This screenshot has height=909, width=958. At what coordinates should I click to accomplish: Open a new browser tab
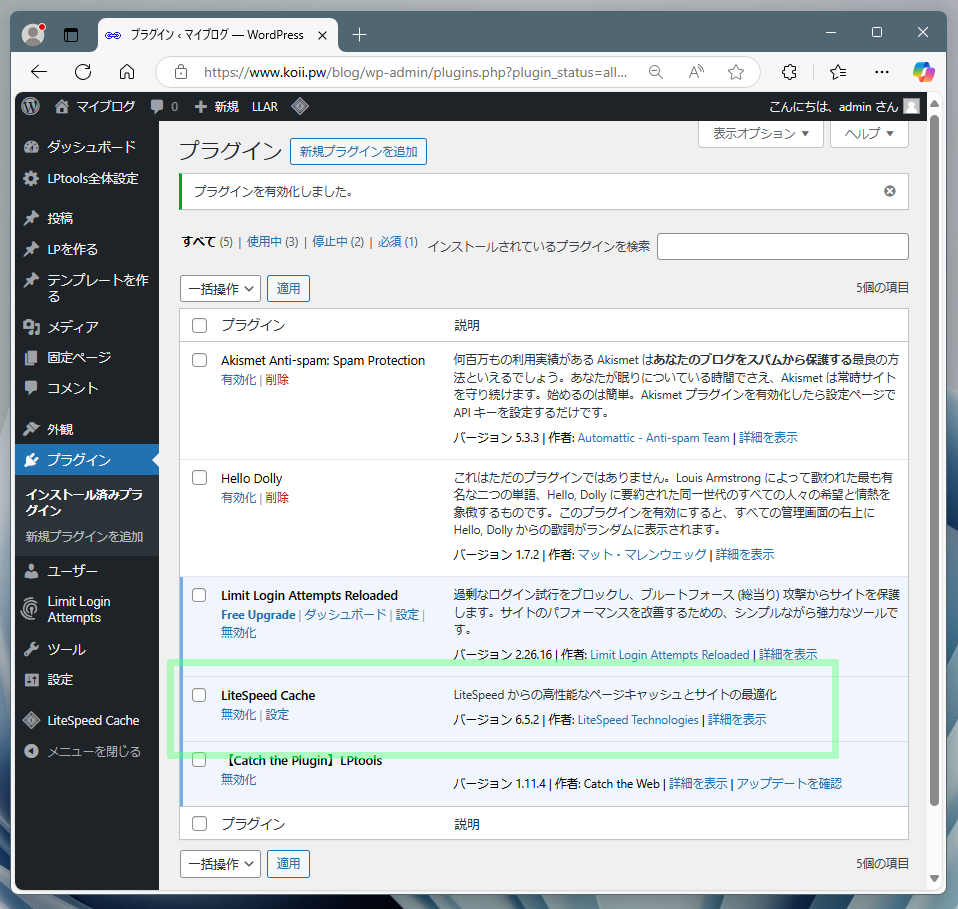point(359,35)
